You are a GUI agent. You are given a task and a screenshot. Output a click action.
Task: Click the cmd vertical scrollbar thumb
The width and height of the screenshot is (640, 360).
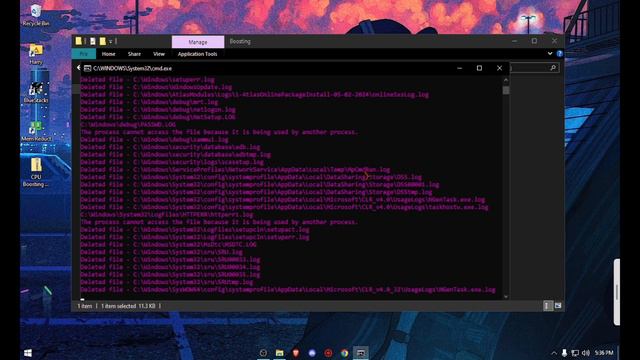tap(506, 90)
